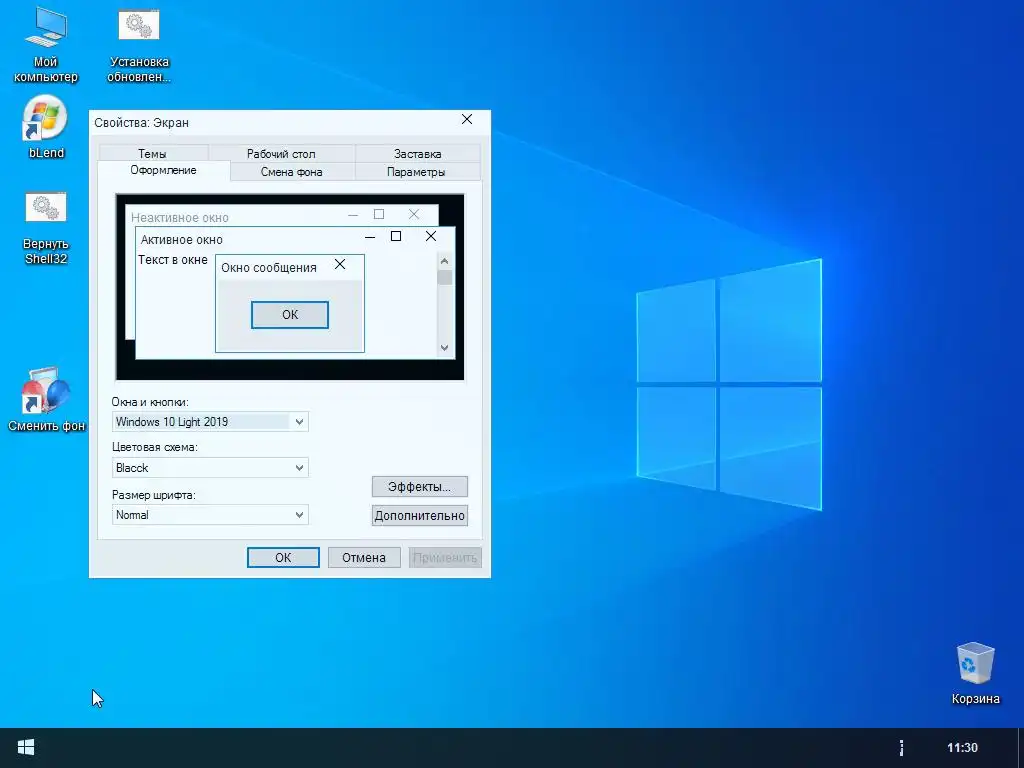Screen dimensions: 1024x768
Task: Open the Windows Start button
Action: coord(26,748)
